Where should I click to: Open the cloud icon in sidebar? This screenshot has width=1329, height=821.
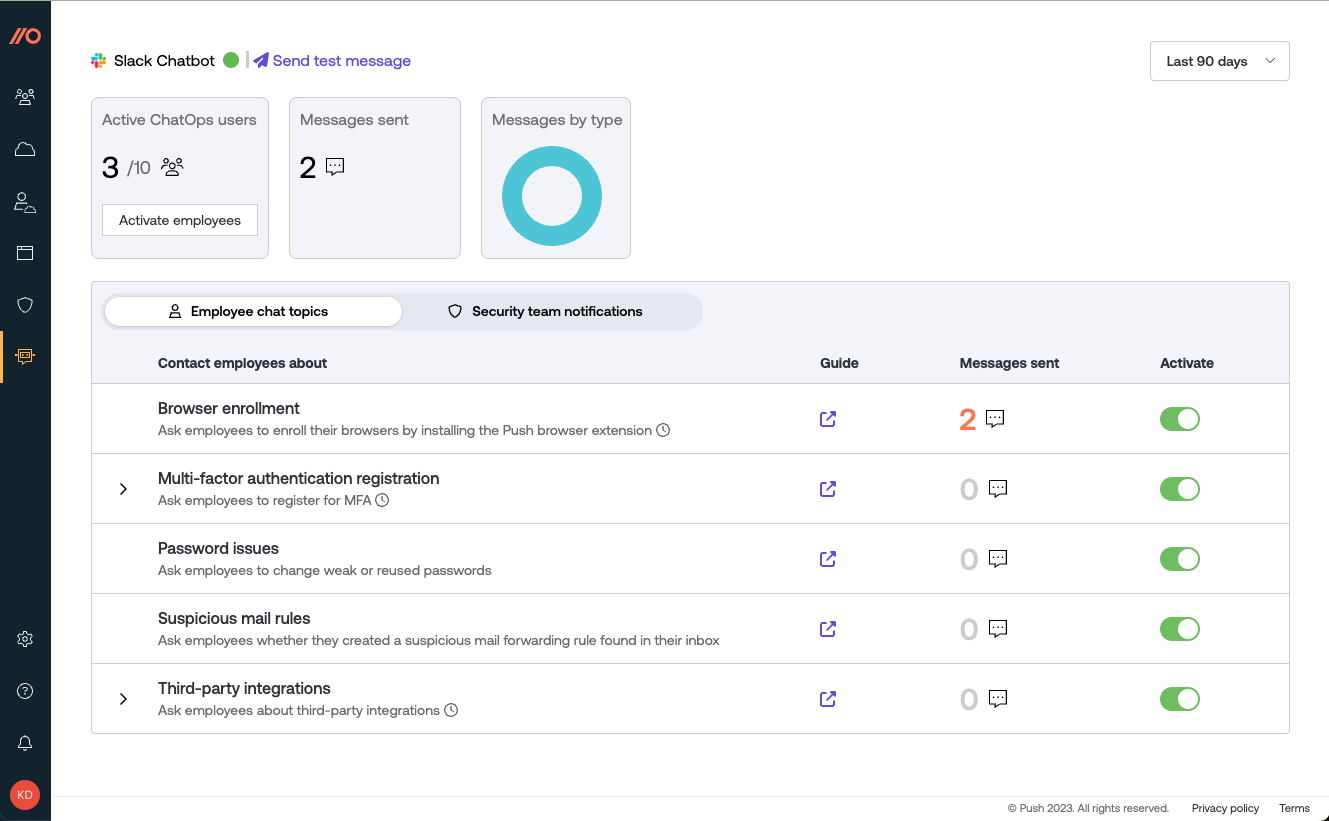pyautogui.click(x=25, y=150)
